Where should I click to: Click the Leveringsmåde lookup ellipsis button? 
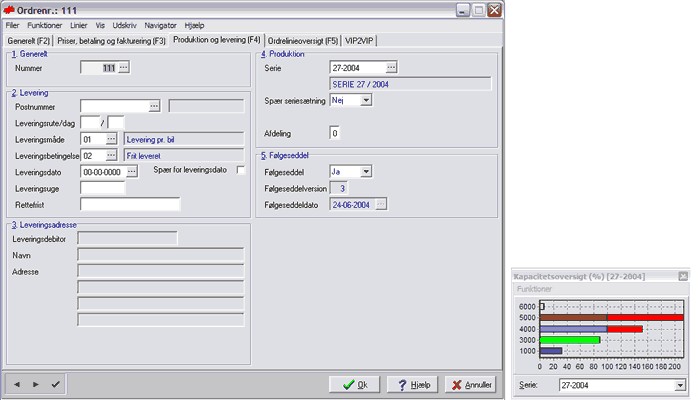tap(111, 139)
